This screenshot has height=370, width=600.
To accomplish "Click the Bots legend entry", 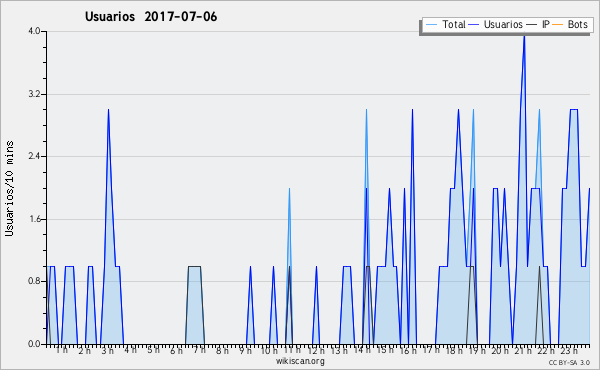I will pos(570,24).
